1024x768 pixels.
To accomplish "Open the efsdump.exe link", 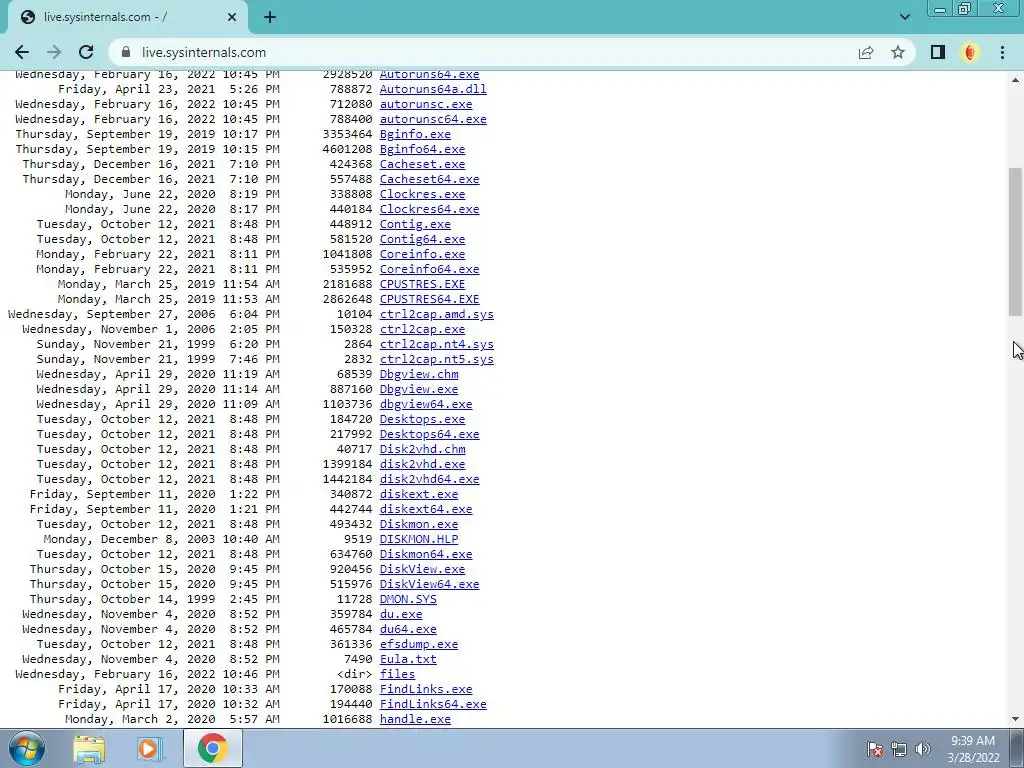I will tap(419, 645).
